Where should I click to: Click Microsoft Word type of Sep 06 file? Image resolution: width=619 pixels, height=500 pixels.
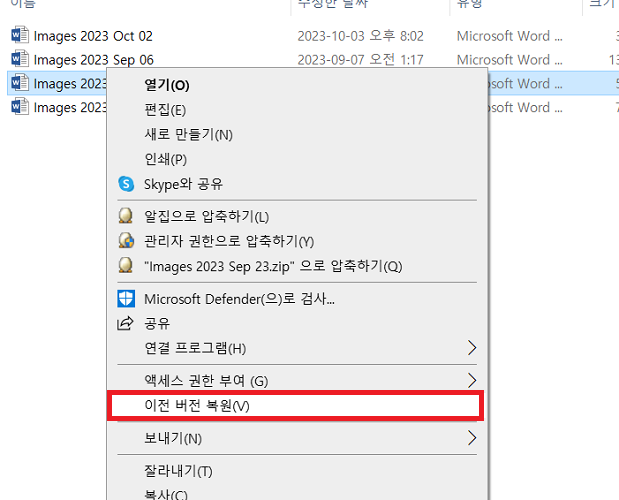tap(510, 60)
